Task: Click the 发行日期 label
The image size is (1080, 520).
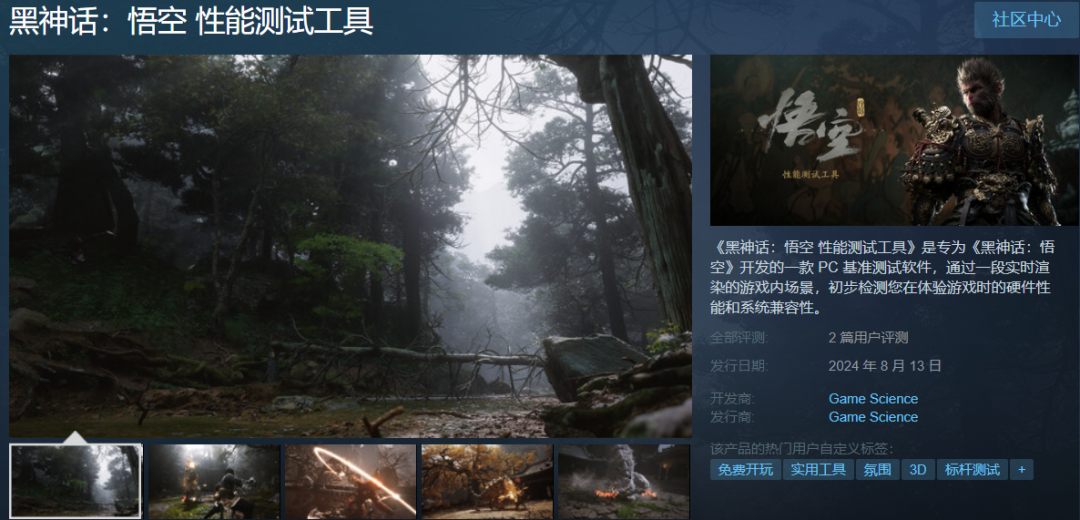Action: coord(739,366)
